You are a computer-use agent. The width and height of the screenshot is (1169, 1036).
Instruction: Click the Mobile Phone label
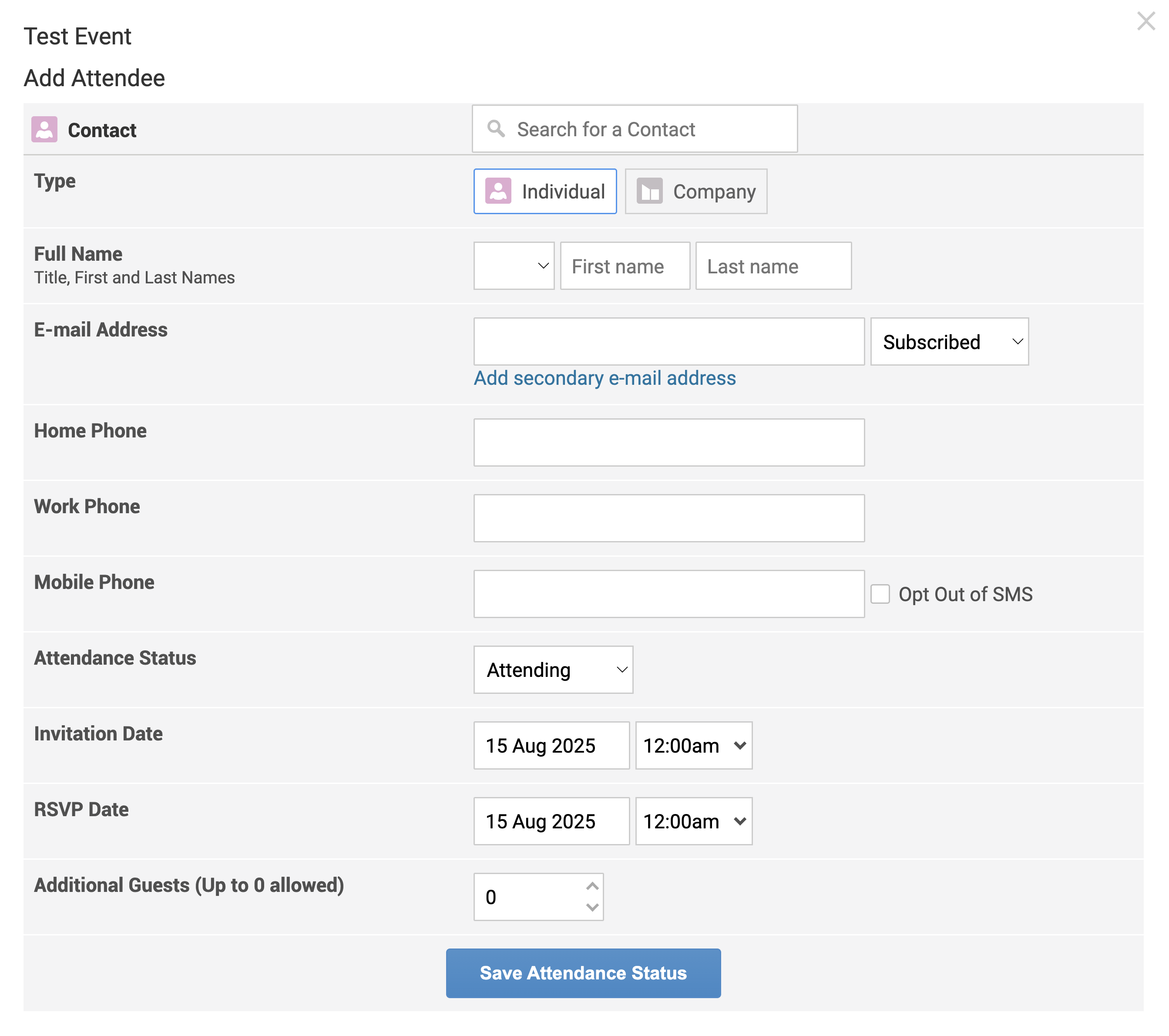(94, 582)
